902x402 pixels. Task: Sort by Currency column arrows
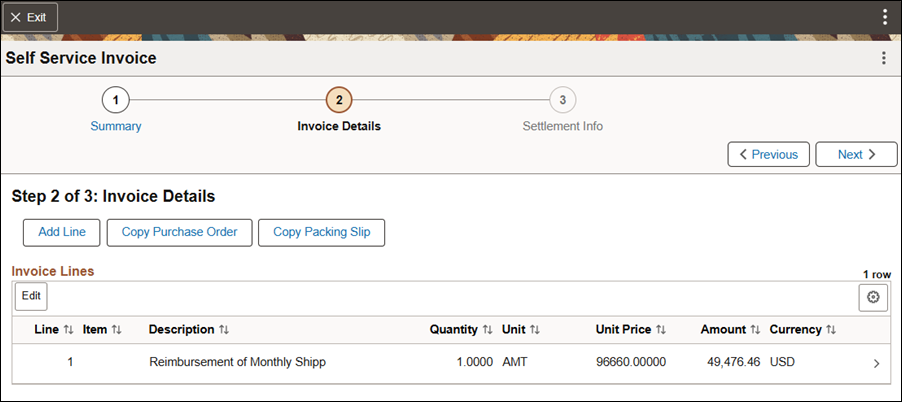pos(831,330)
